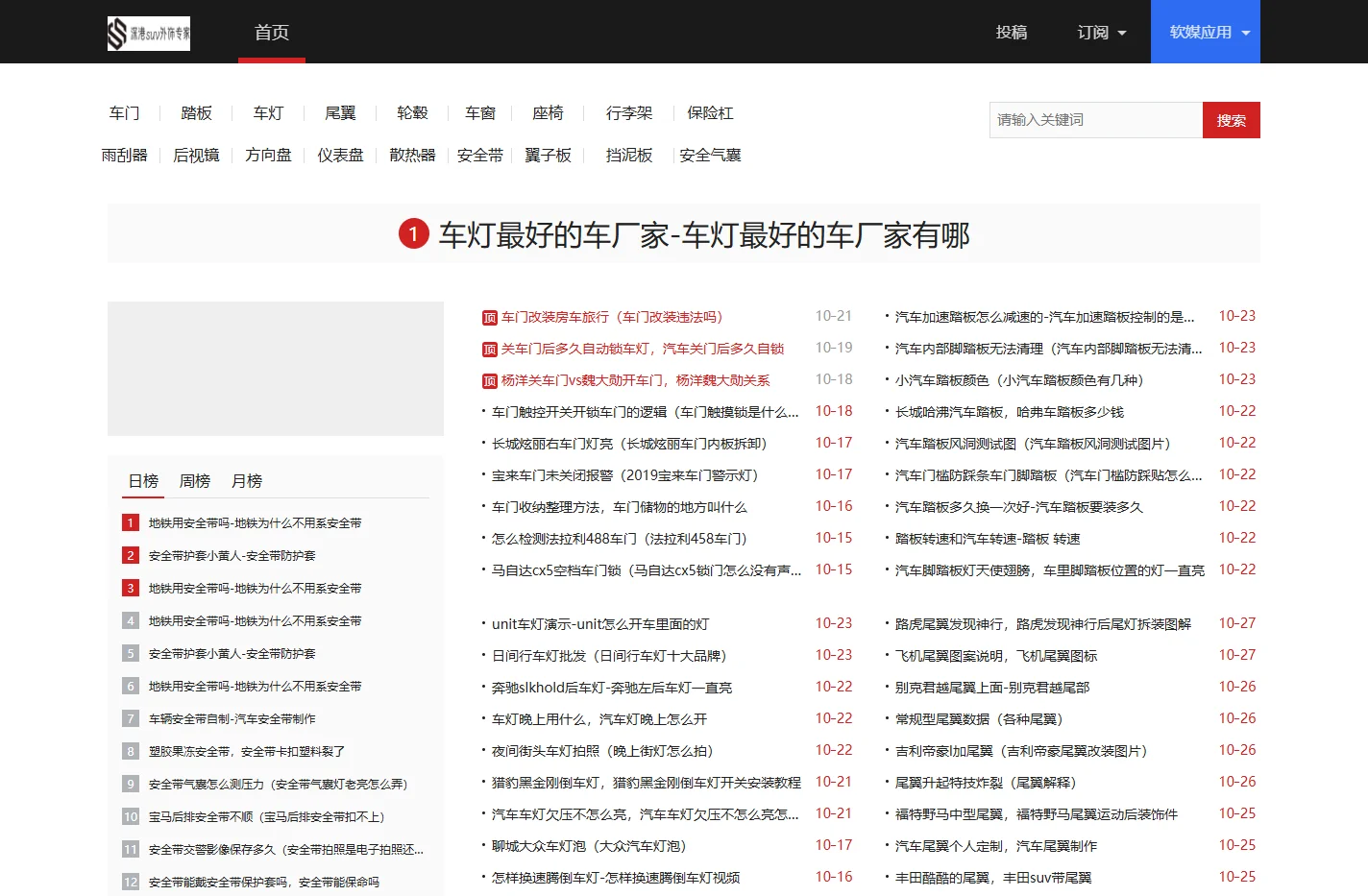This screenshot has width=1368, height=896.
Task: Click the red pinned badge beside 车门改装房车旅行
Action: (x=490, y=318)
